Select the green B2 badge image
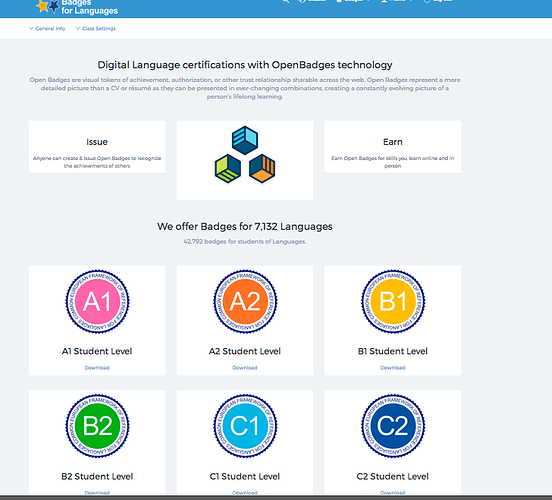 (97, 426)
